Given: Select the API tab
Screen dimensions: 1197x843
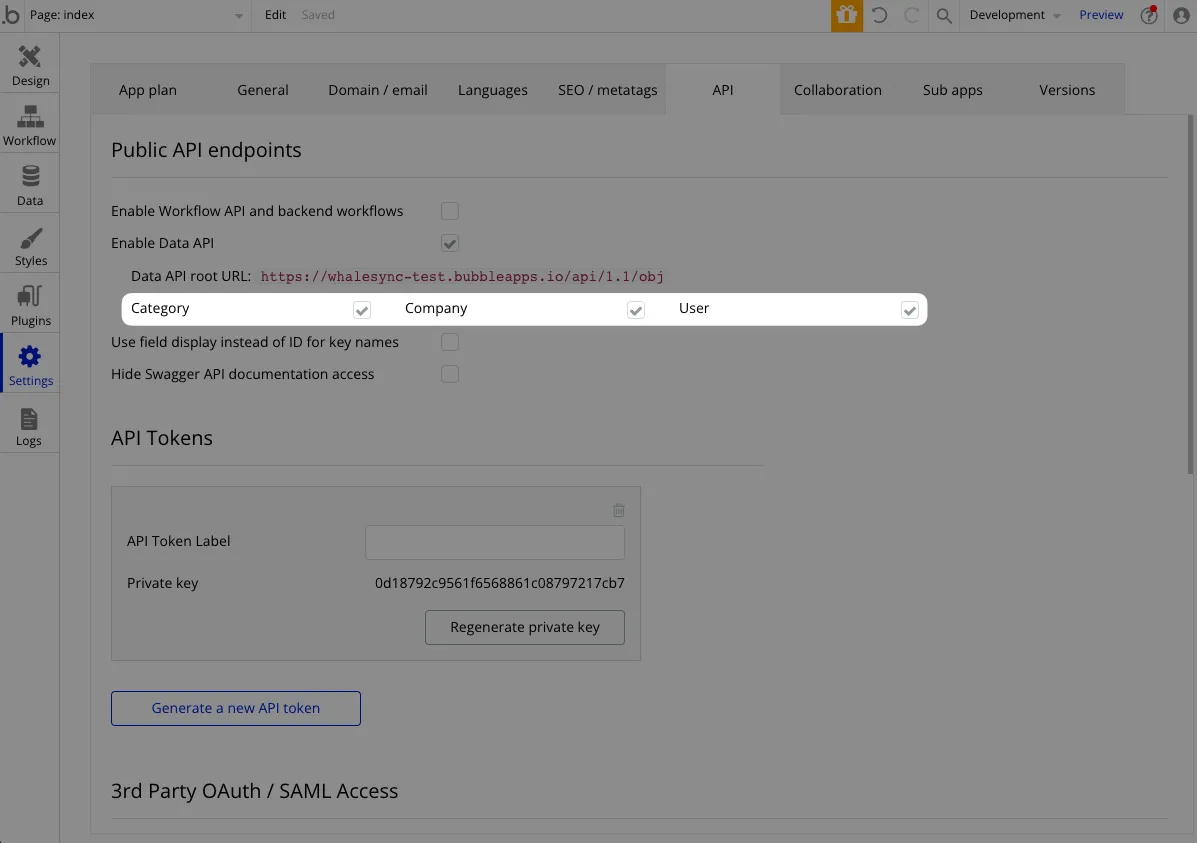Looking at the screenshot, I should click(x=723, y=89).
